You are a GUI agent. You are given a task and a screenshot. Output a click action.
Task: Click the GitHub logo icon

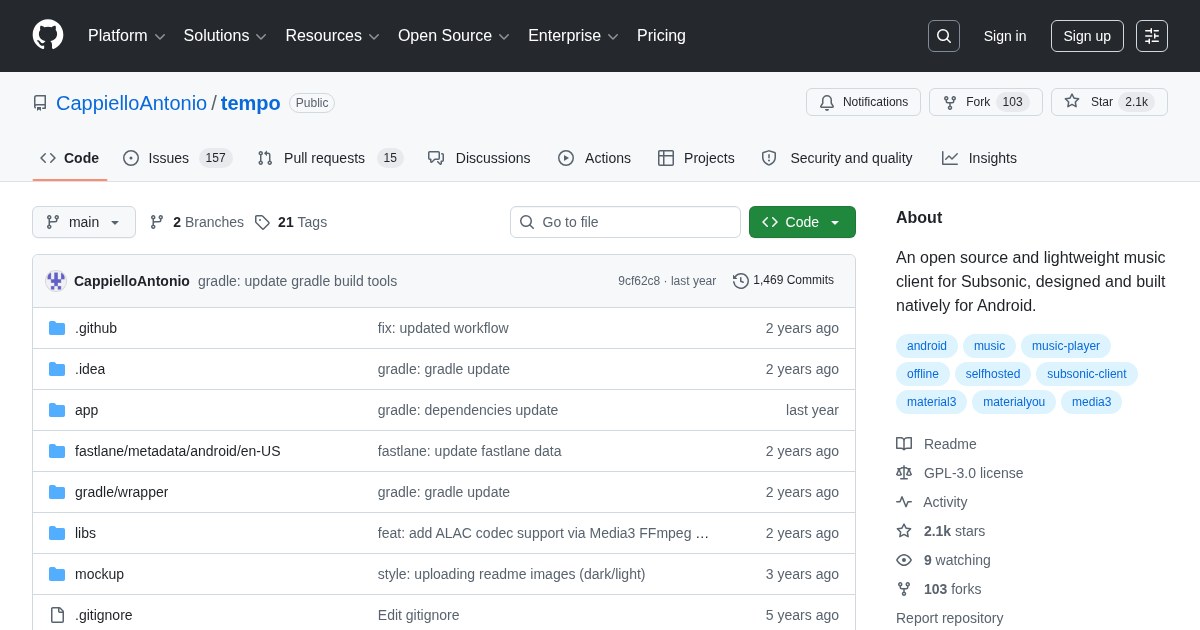[x=48, y=35]
